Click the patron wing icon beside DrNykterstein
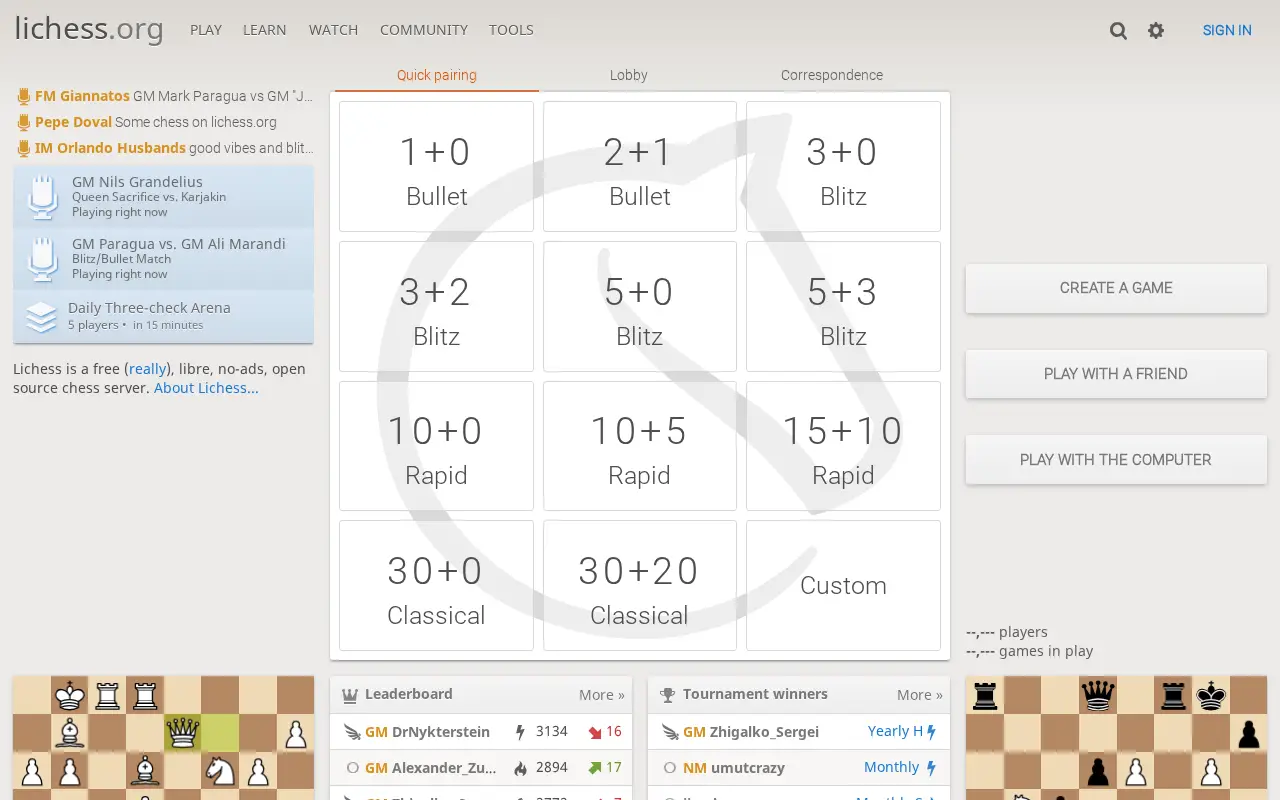 click(x=352, y=732)
